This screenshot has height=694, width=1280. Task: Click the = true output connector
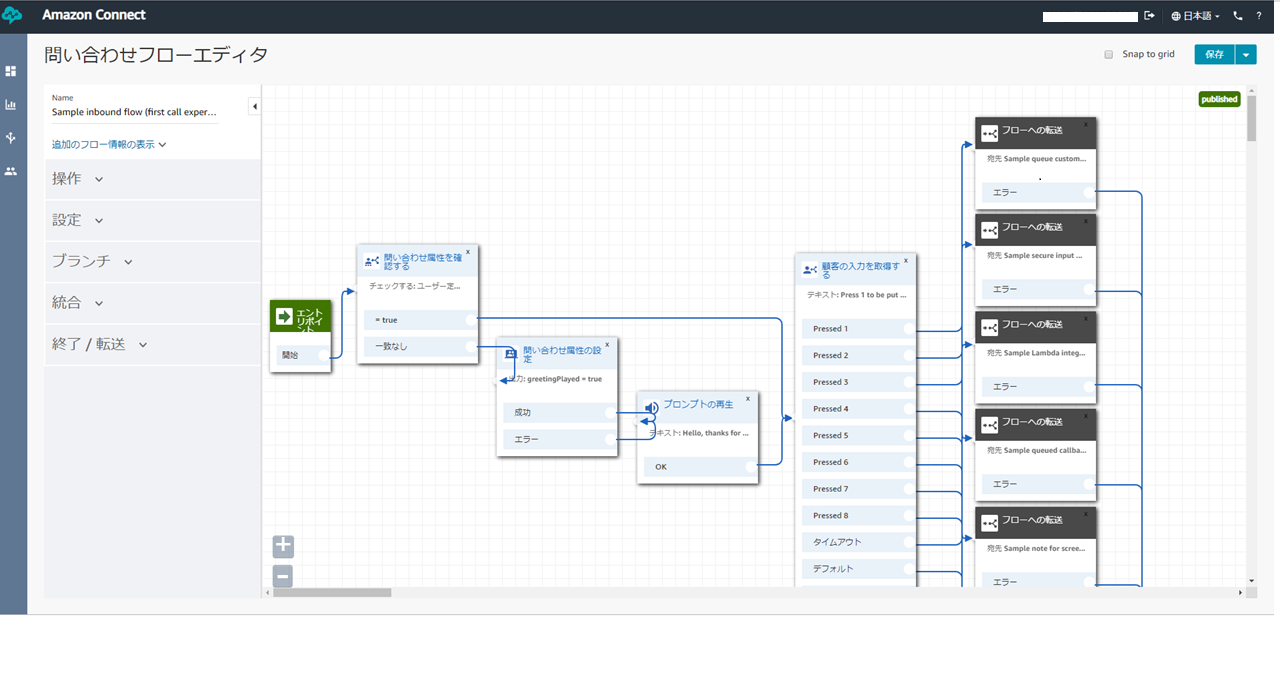[471, 319]
